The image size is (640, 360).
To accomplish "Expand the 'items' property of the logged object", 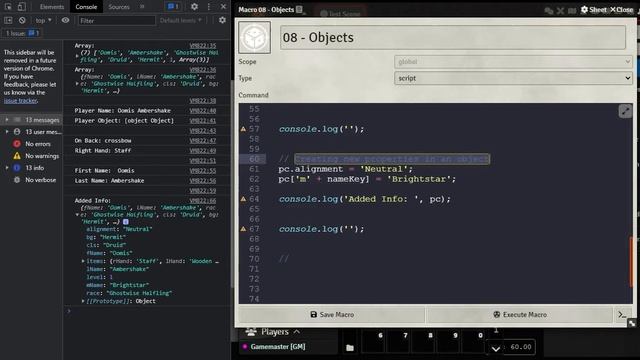I will tap(83, 261).
